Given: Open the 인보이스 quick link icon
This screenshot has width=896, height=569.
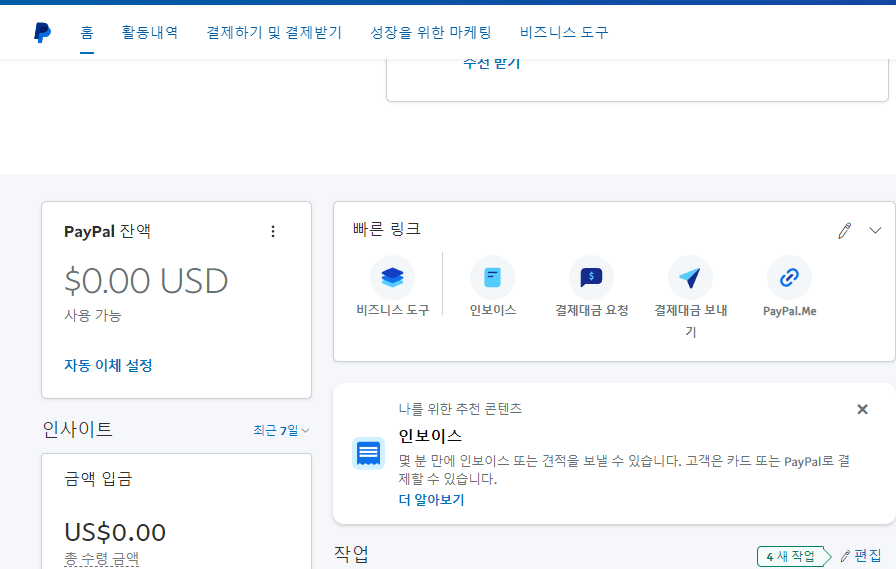Looking at the screenshot, I should (x=492, y=278).
